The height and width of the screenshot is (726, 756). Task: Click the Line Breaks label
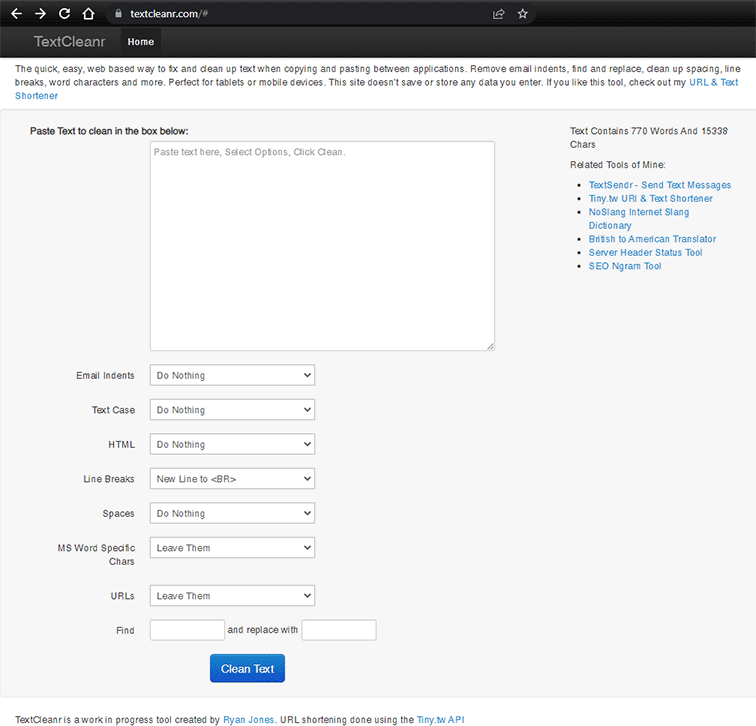click(108, 479)
